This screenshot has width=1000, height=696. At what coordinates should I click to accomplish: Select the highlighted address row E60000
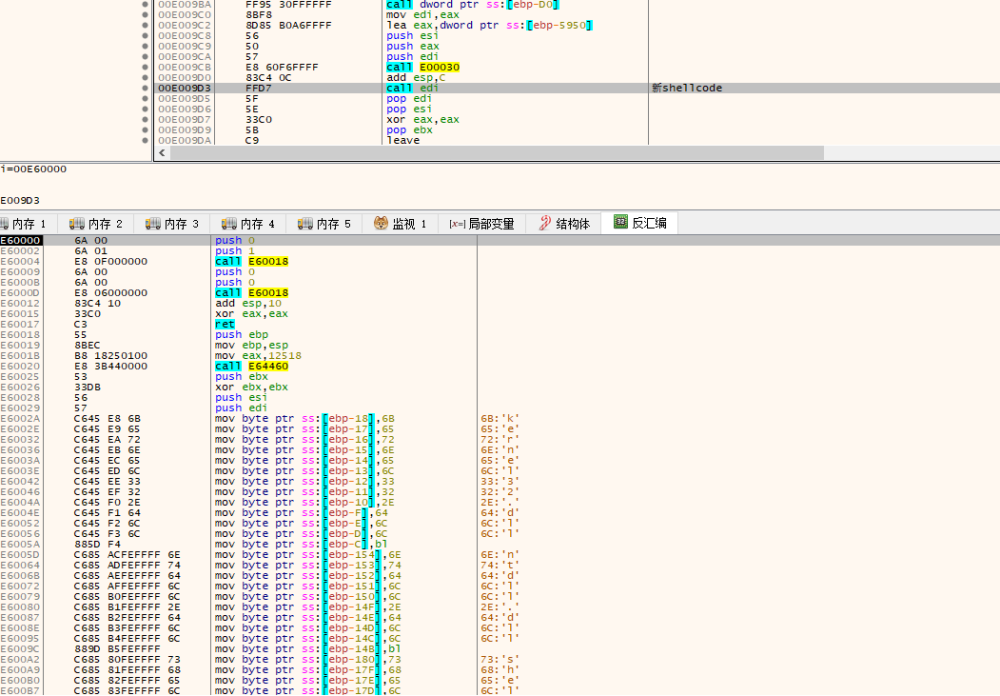[21, 241]
